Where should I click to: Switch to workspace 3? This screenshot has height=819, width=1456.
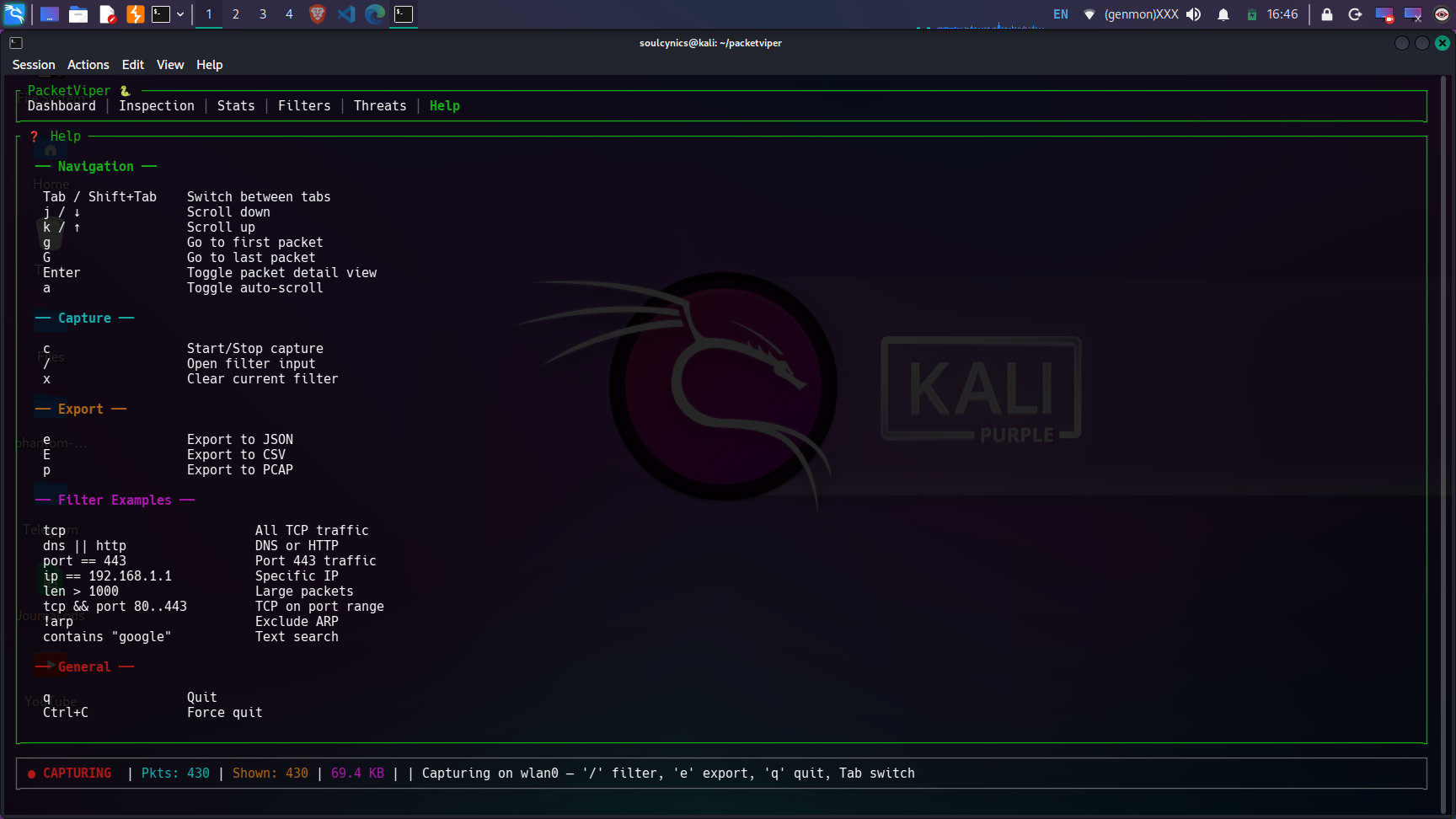pyautogui.click(x=263, y=14)
